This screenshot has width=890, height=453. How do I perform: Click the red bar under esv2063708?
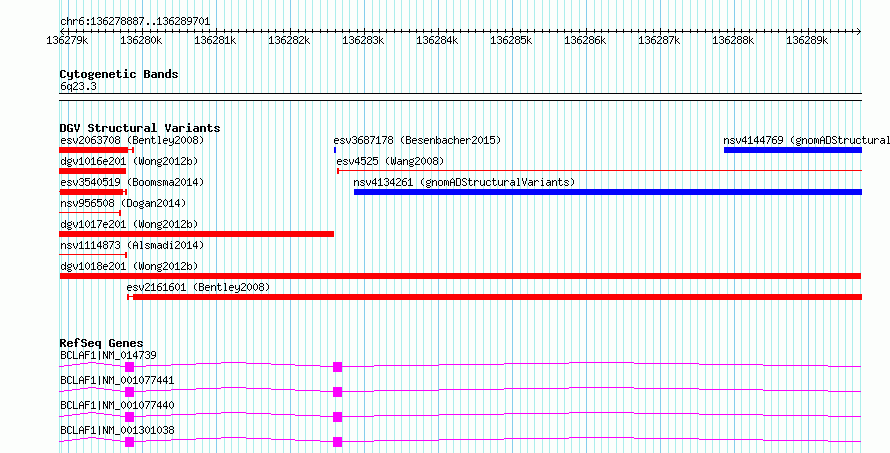point(96,150)
